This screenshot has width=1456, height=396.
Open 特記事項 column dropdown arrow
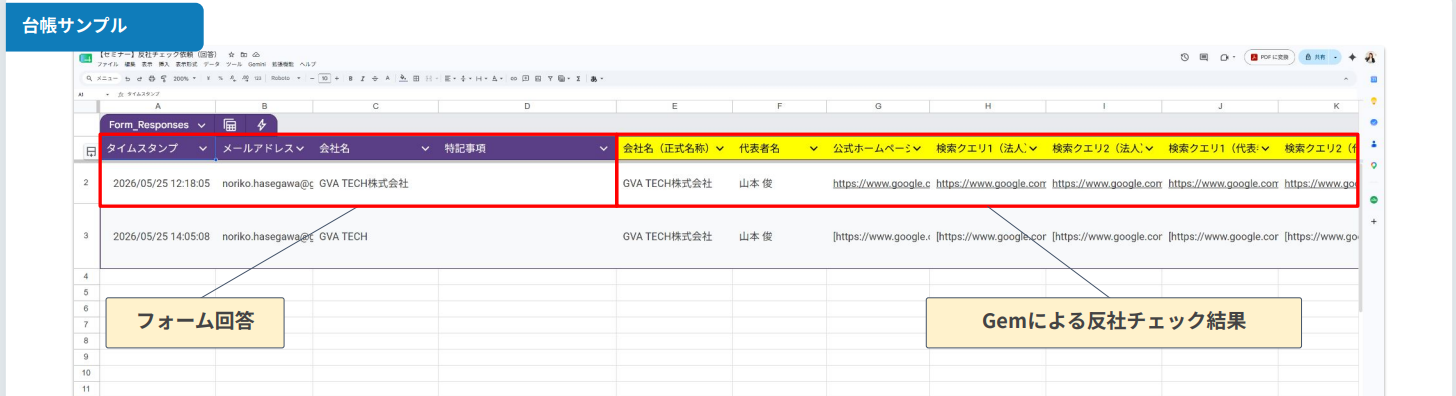click(603, 148)
